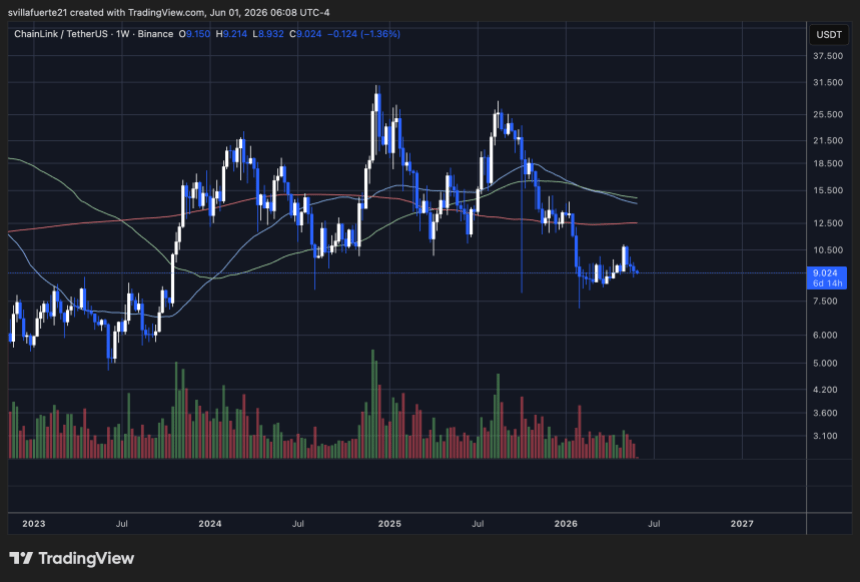Click the 31.500 price axis label
Viewport: 860px width, 582px height.
(828, 82)
